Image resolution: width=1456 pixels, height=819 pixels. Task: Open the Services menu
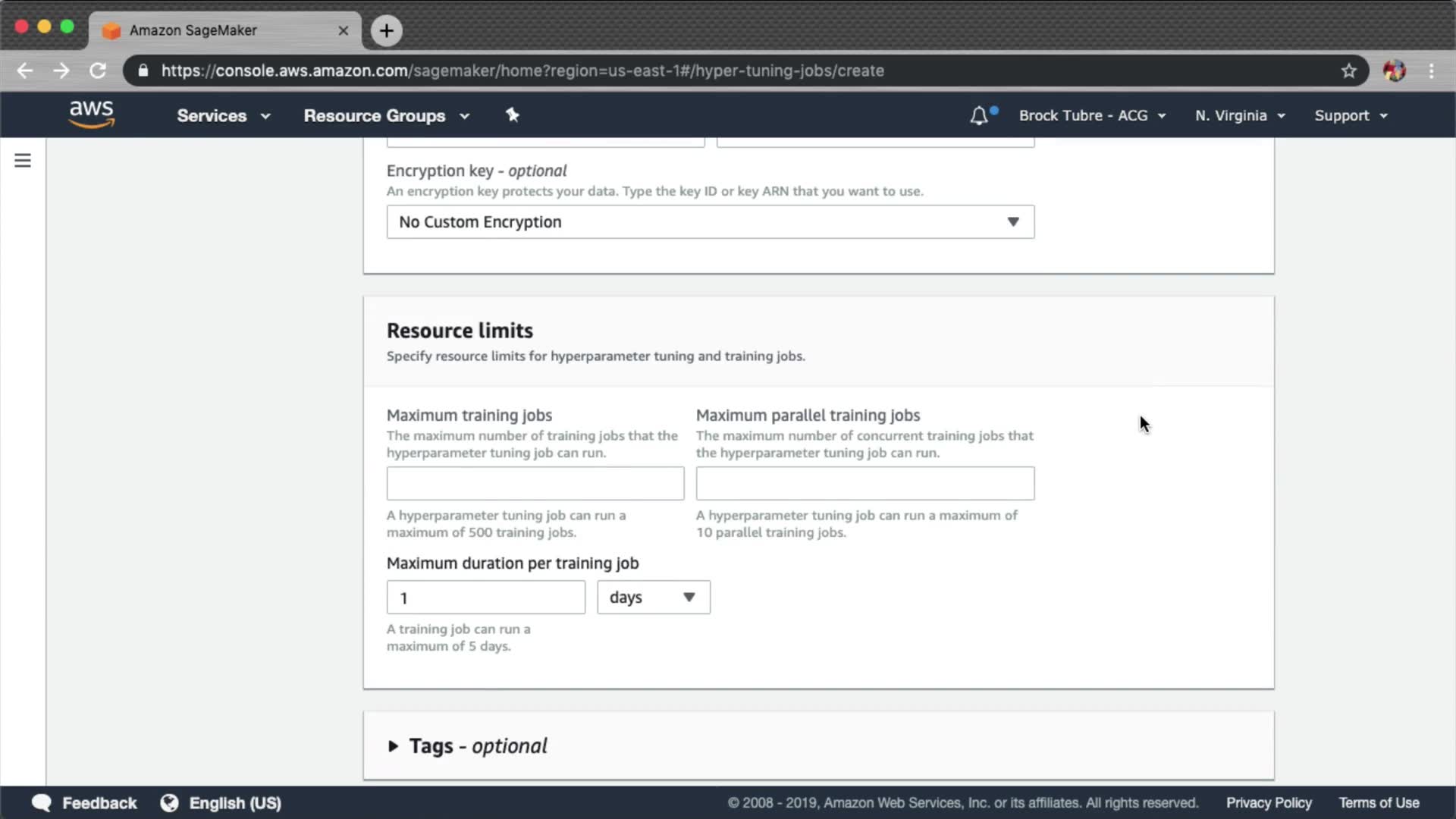223,116
